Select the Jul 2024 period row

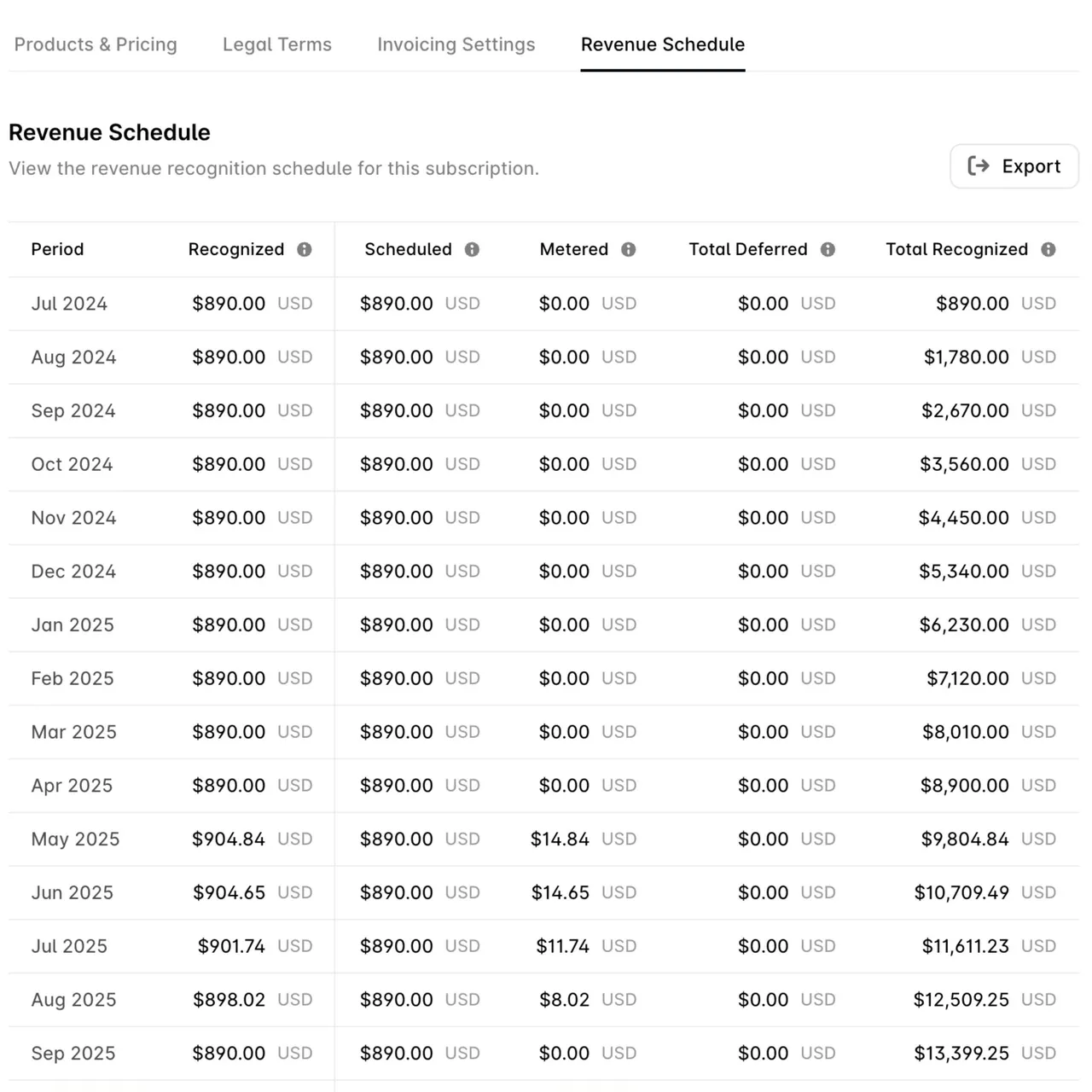click(x=543, y=304)
